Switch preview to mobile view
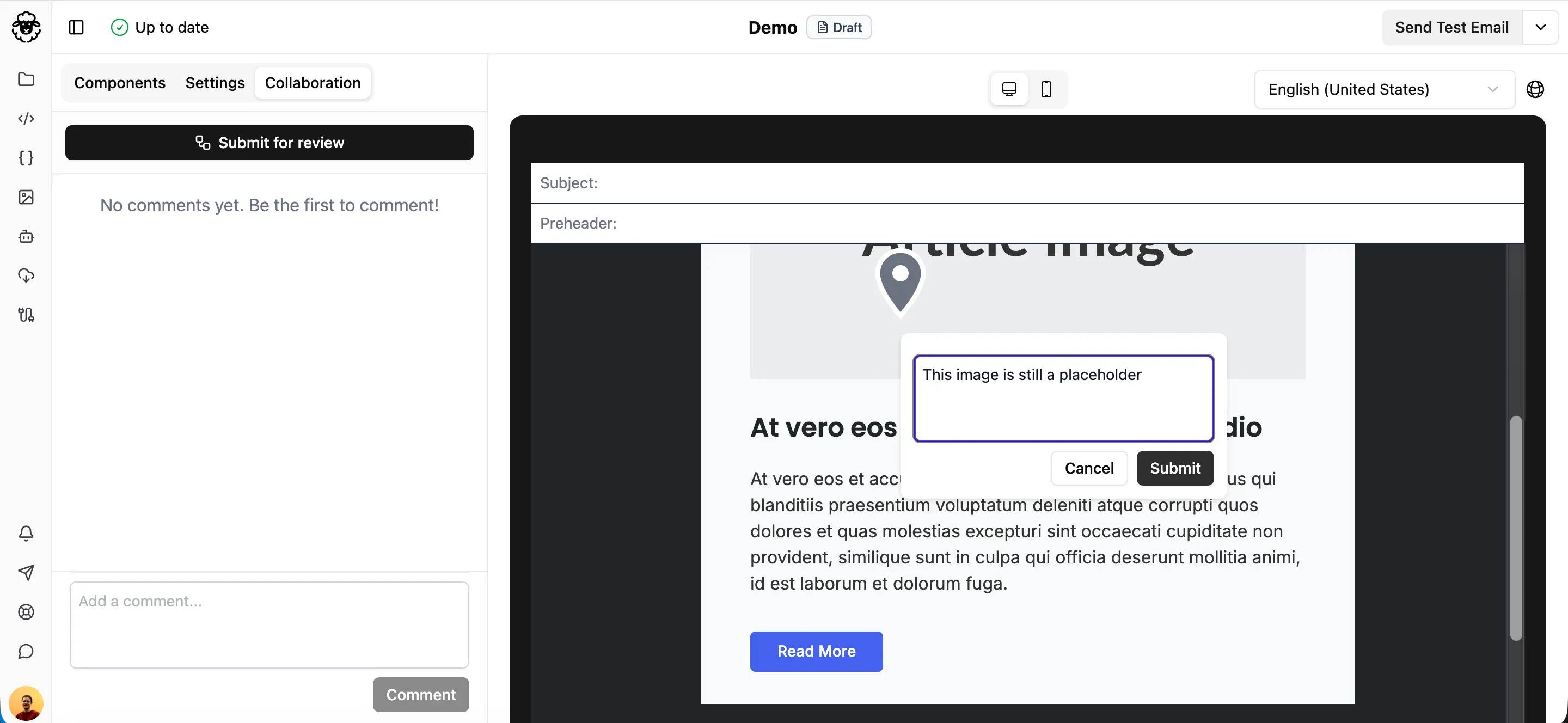Screen dimensions: 1568x723 click(x=1046, y=89)
